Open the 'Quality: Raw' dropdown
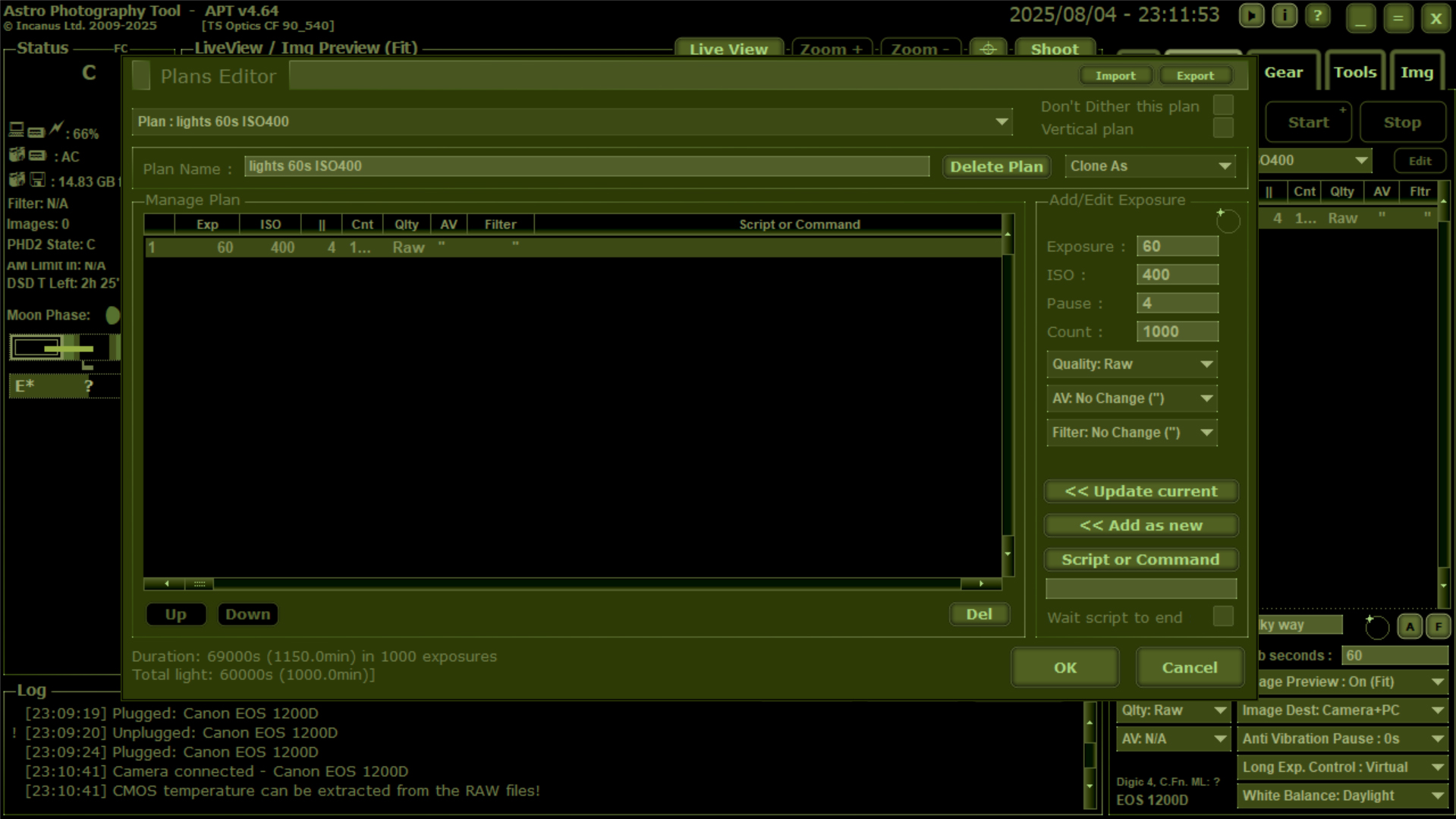The width and height of the screenshot is (1456, 819). click(x=1132, y=364)
